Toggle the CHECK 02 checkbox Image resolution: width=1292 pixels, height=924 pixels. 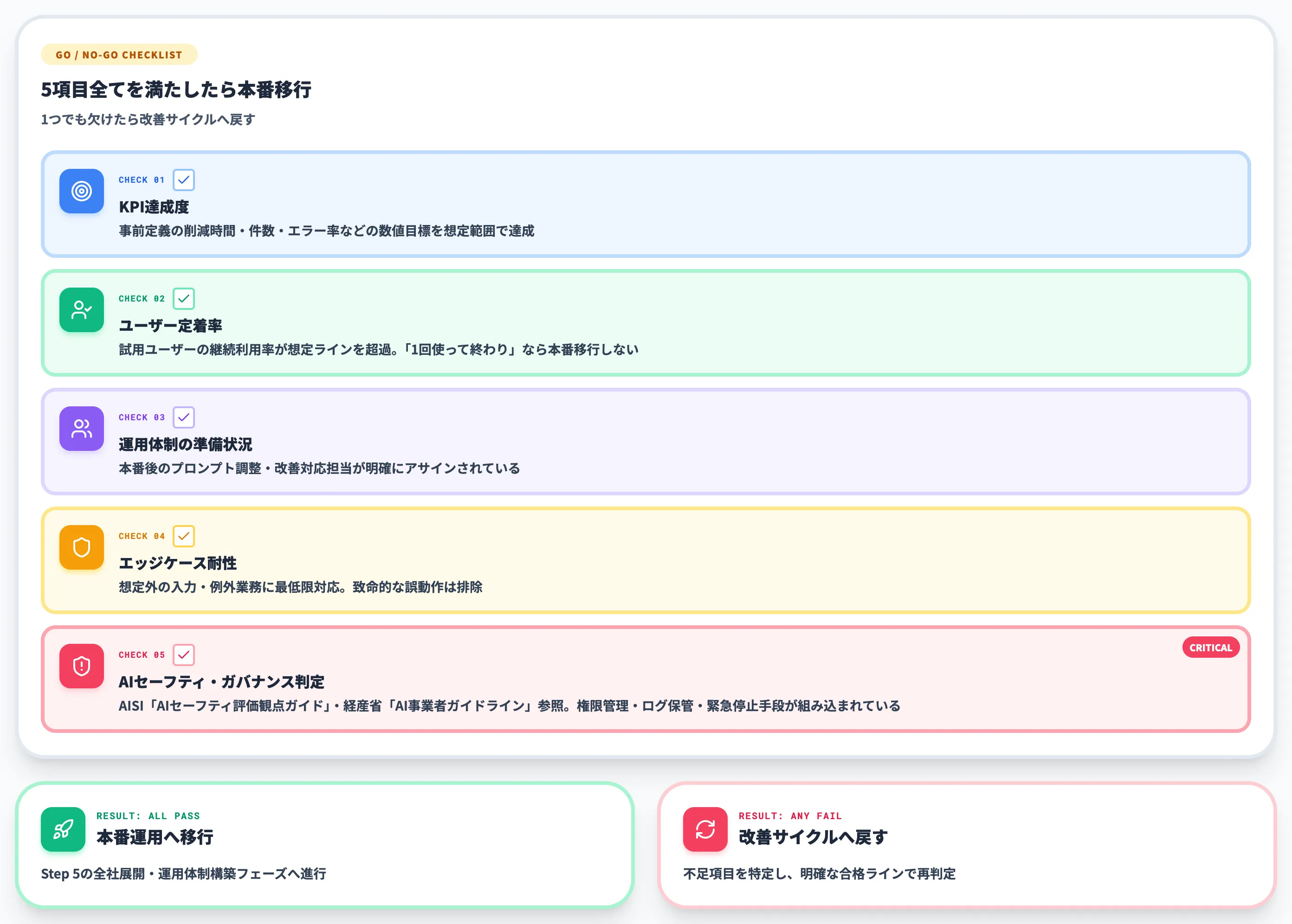(183, 299)
